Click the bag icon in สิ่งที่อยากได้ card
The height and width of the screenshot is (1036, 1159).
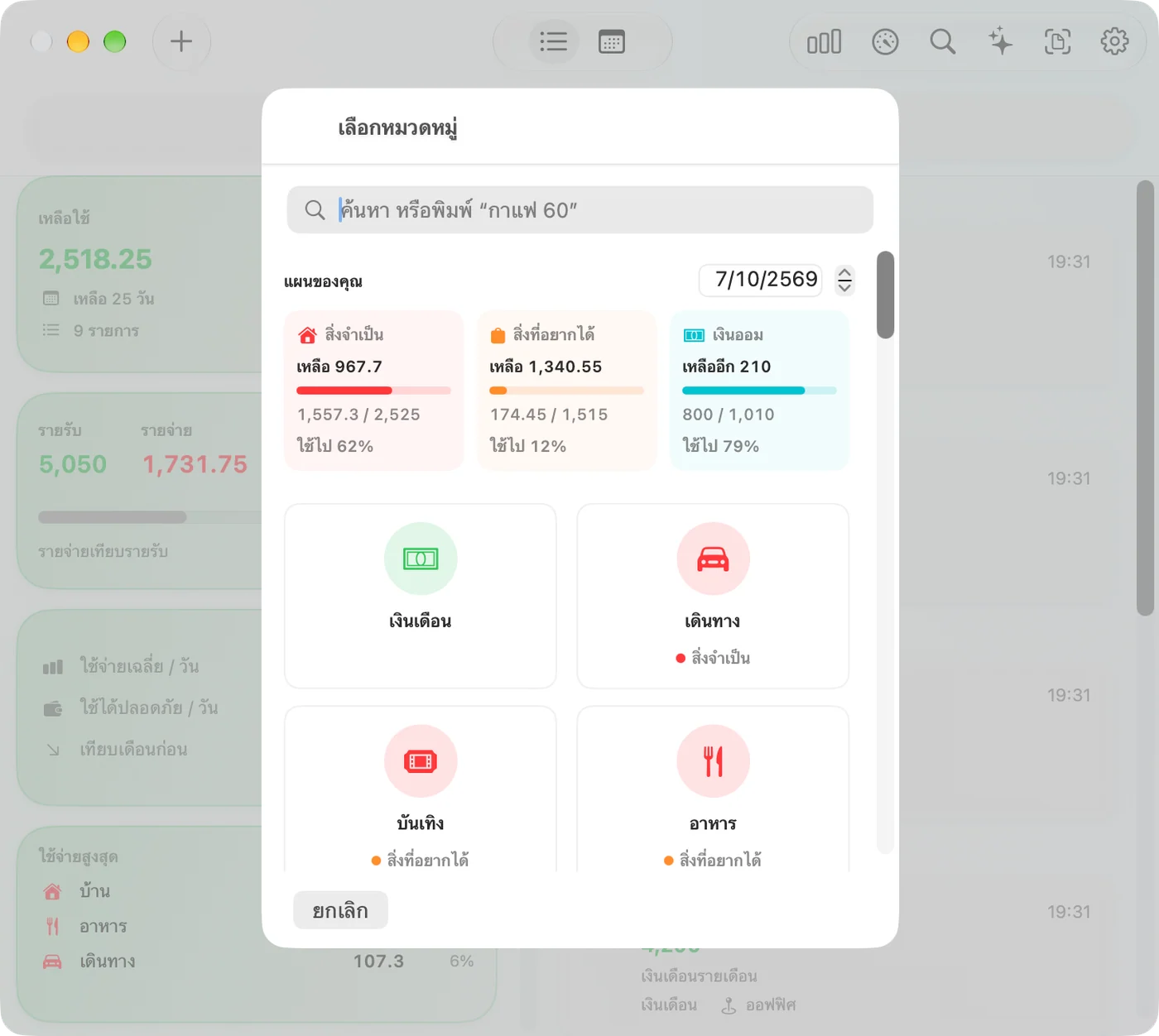498,335
